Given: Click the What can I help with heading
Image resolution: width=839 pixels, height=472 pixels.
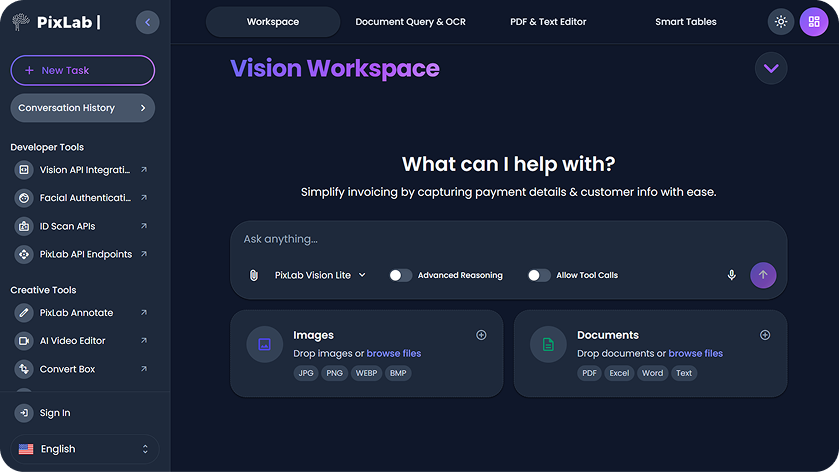Looking at the screenshot, I should coord(508,164).
